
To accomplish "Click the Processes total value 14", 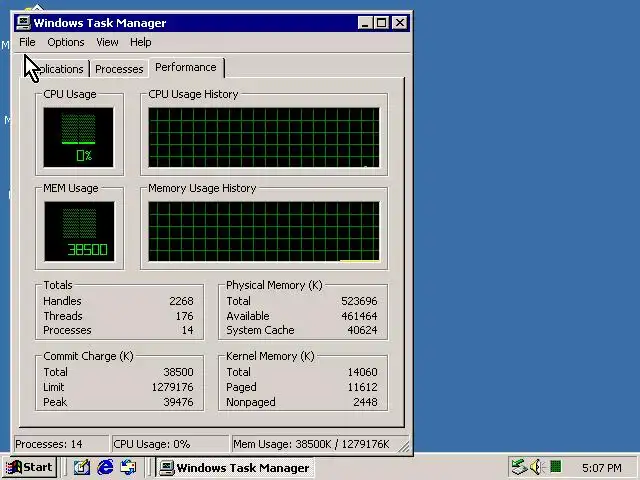I will [x=188, y=330].
